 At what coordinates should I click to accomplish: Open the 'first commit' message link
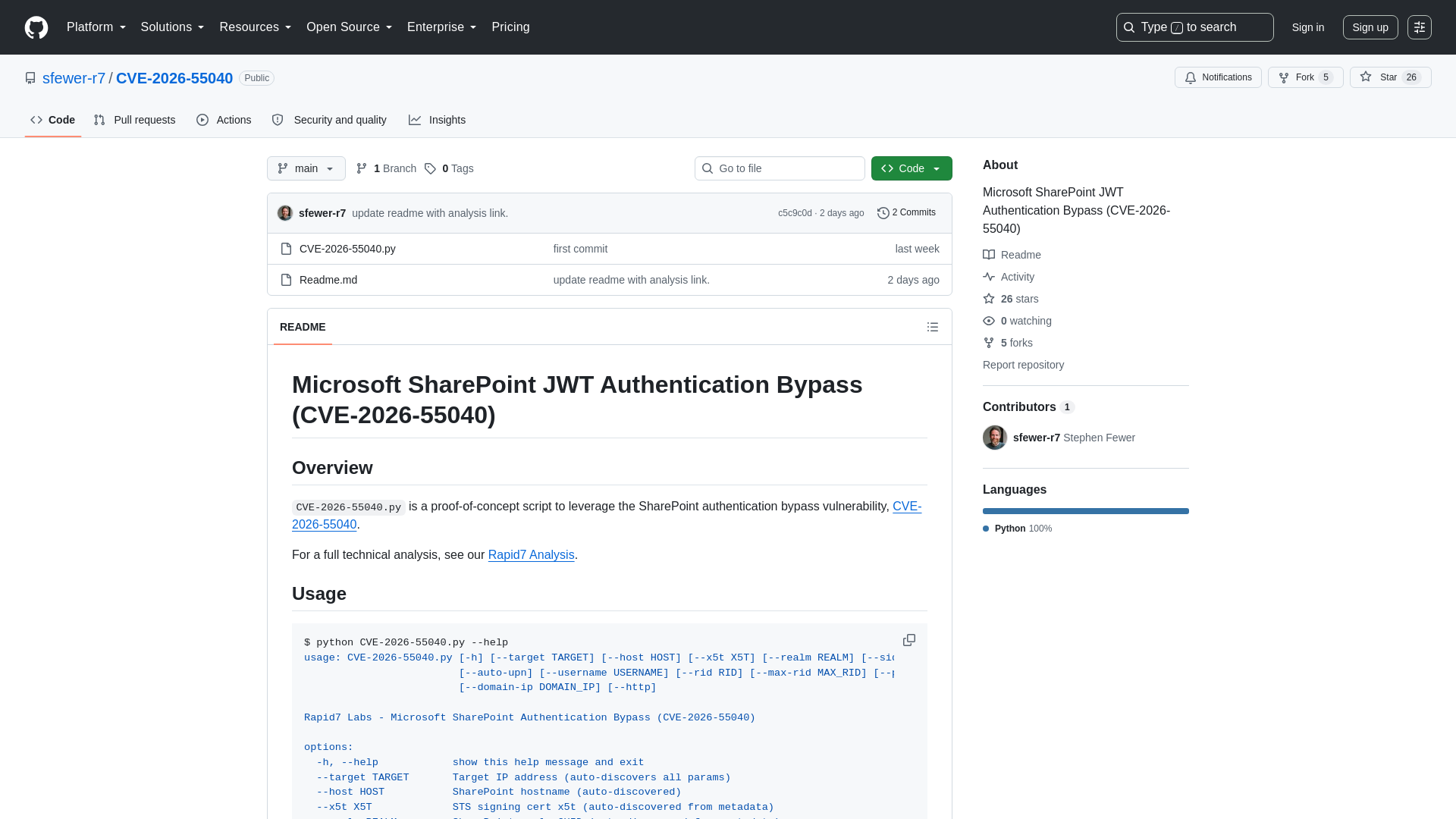click(580, 249)
